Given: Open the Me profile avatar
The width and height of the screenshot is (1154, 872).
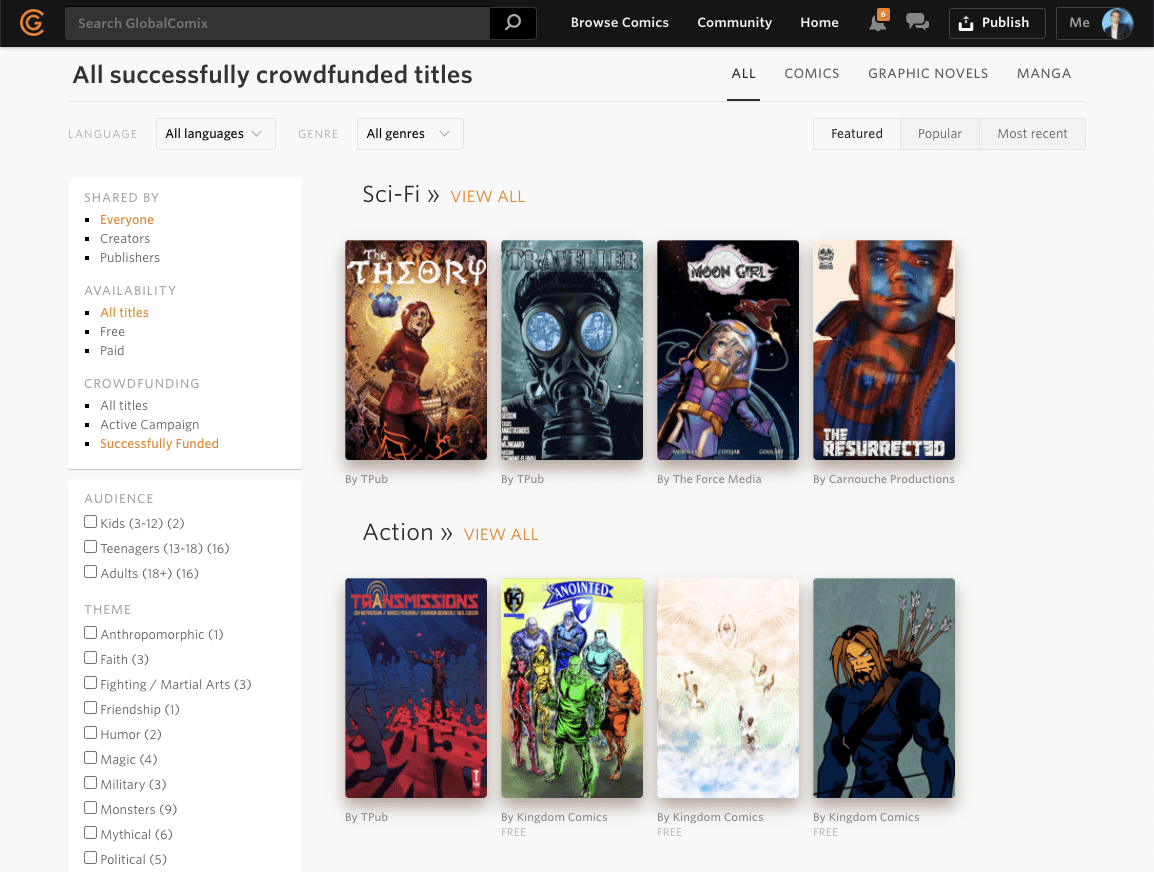Looking at the screenshot, I should (x=1116, y=23).
